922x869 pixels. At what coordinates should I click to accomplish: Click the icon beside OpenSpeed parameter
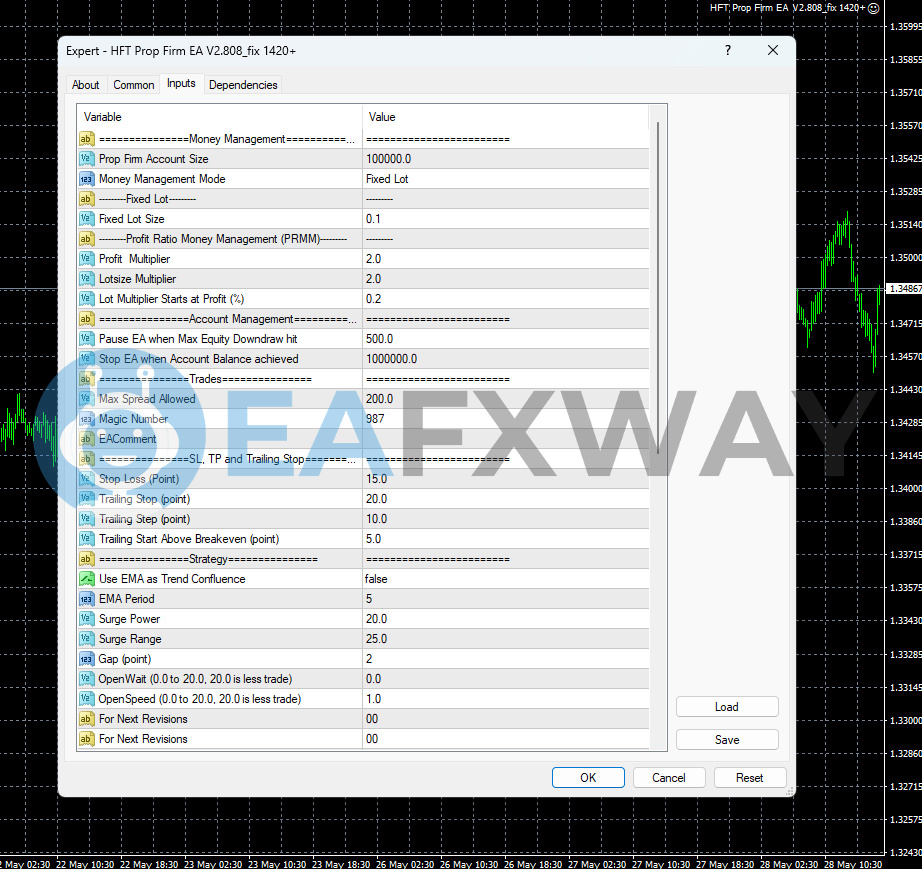coord(86,698)
